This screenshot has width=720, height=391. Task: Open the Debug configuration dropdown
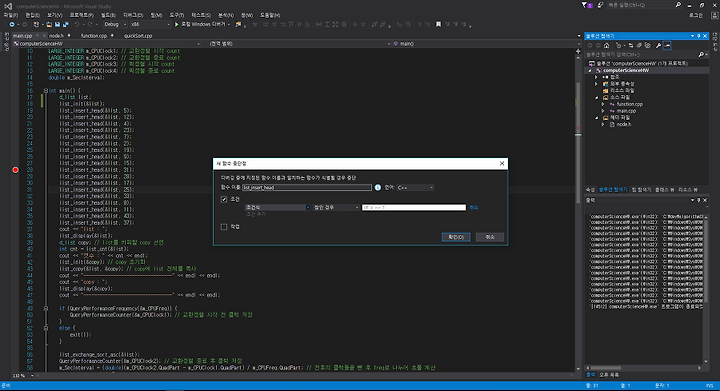click(115, 24)
